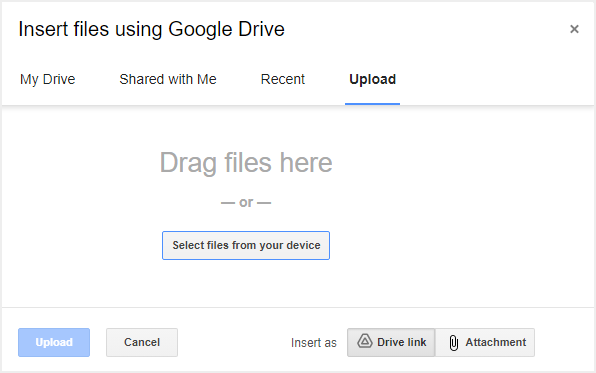Switch to the My Drive tab
This screenshot has width=596, height=373.
pyautogui.click(x=48, y=79)
